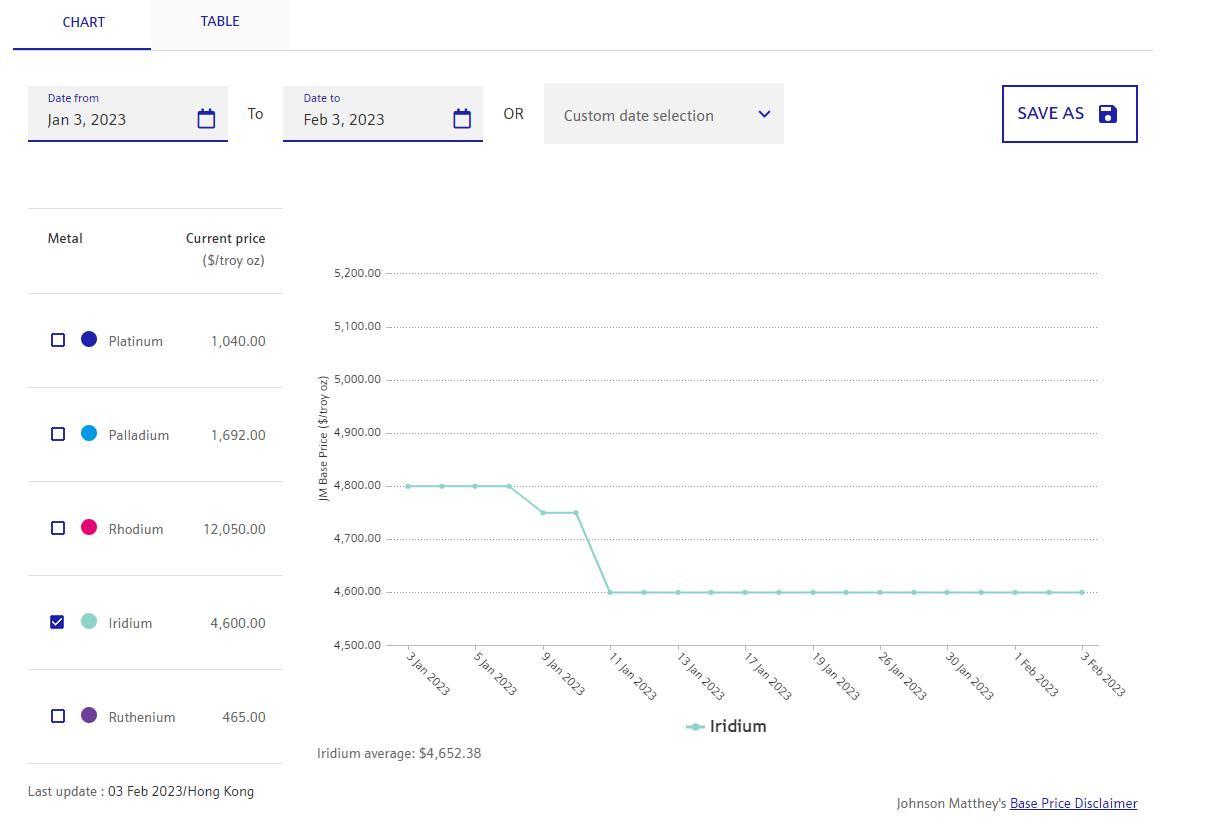Image resolution: width=1207 pixels, height=827 pixels.
Task: Click the Date from field showing Jan 3, 2023
Action: 110,119
